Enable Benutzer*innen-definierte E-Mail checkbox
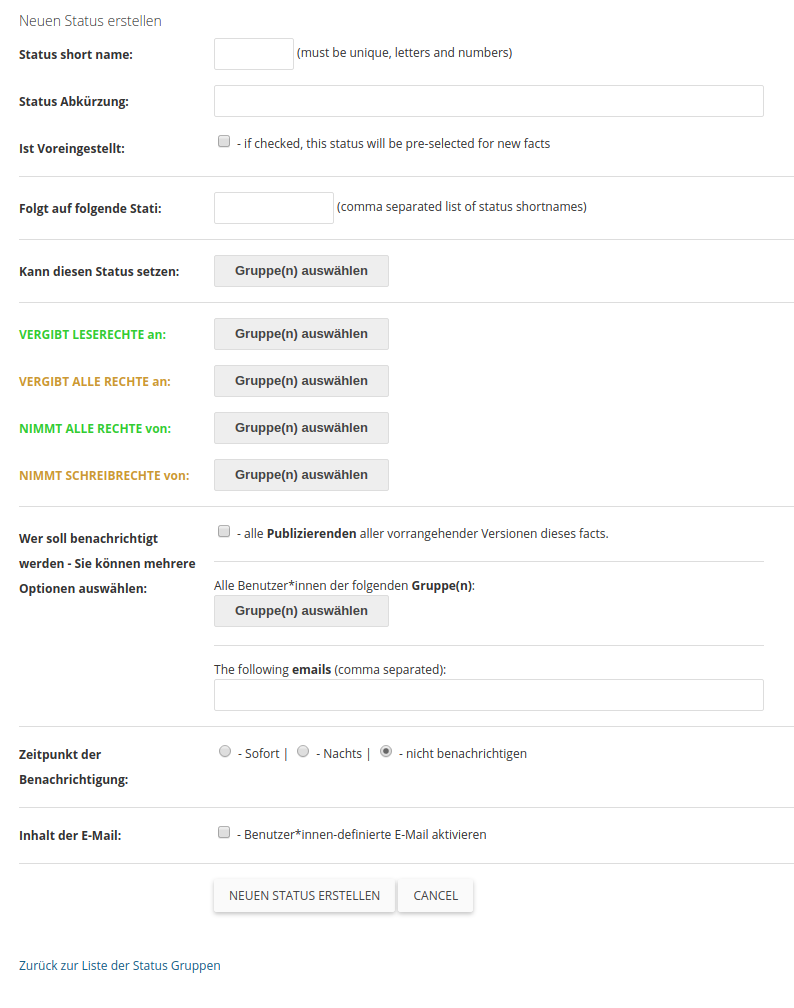This screenshot has width=794, height=1008. [x=224, y=832]
